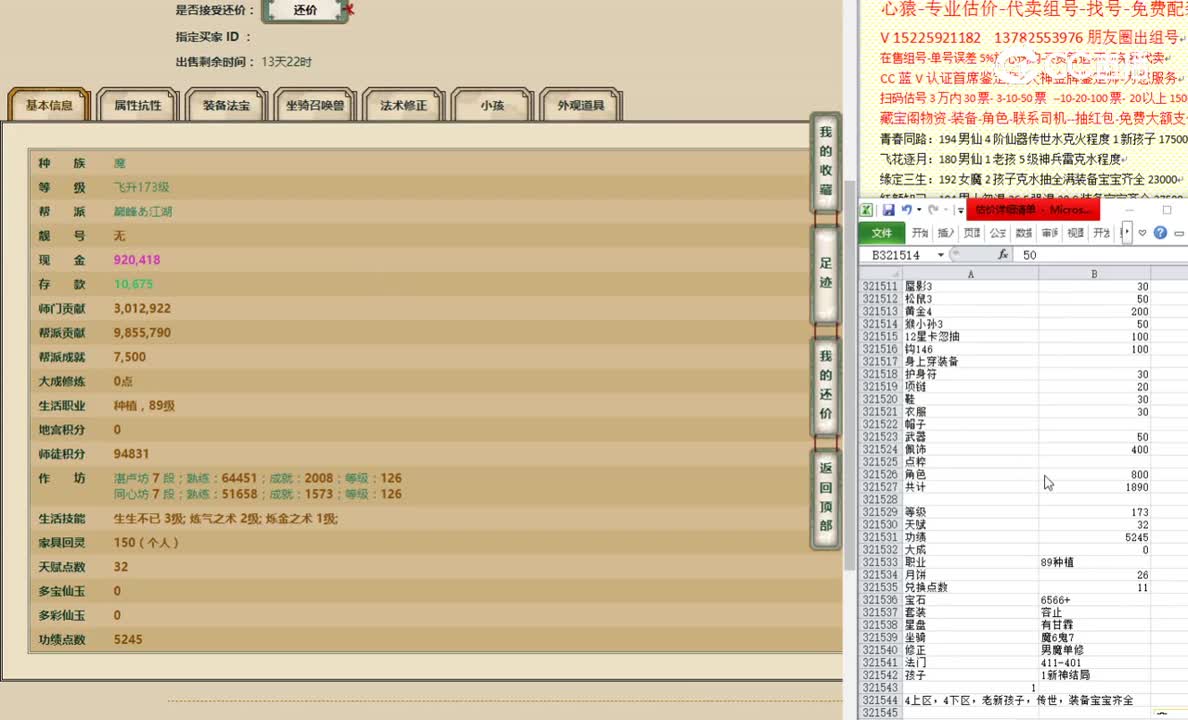Click the heart icon near Excel ribbon
Viewport: 1188px width, 720px height.
click(1142, 233)
